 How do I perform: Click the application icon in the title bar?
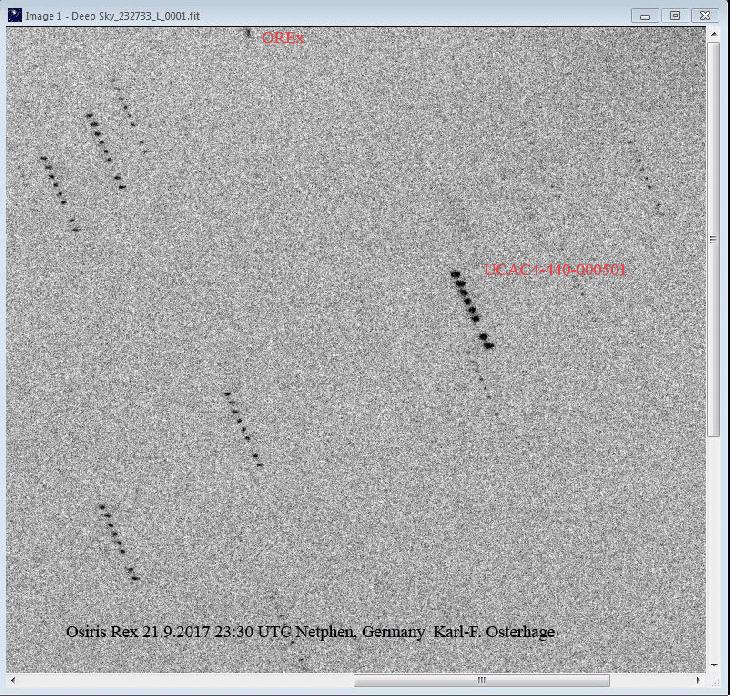14,15
